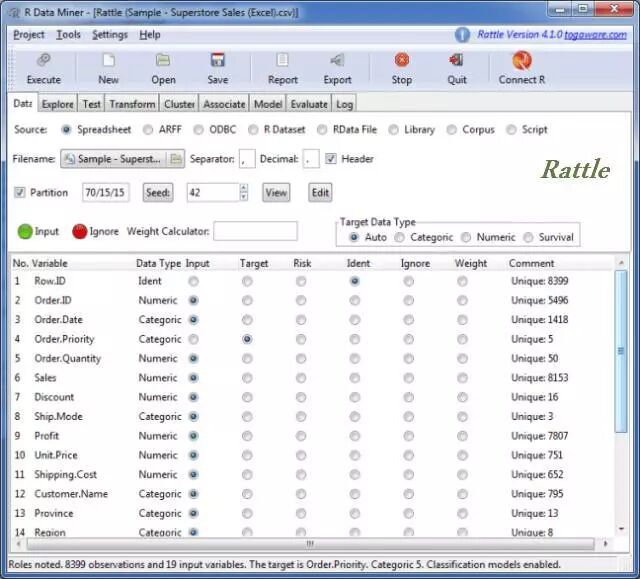Viewport: 640px width, 579px height.
Task: Click the seed value field showing 42
Action: tap(213, 193)
